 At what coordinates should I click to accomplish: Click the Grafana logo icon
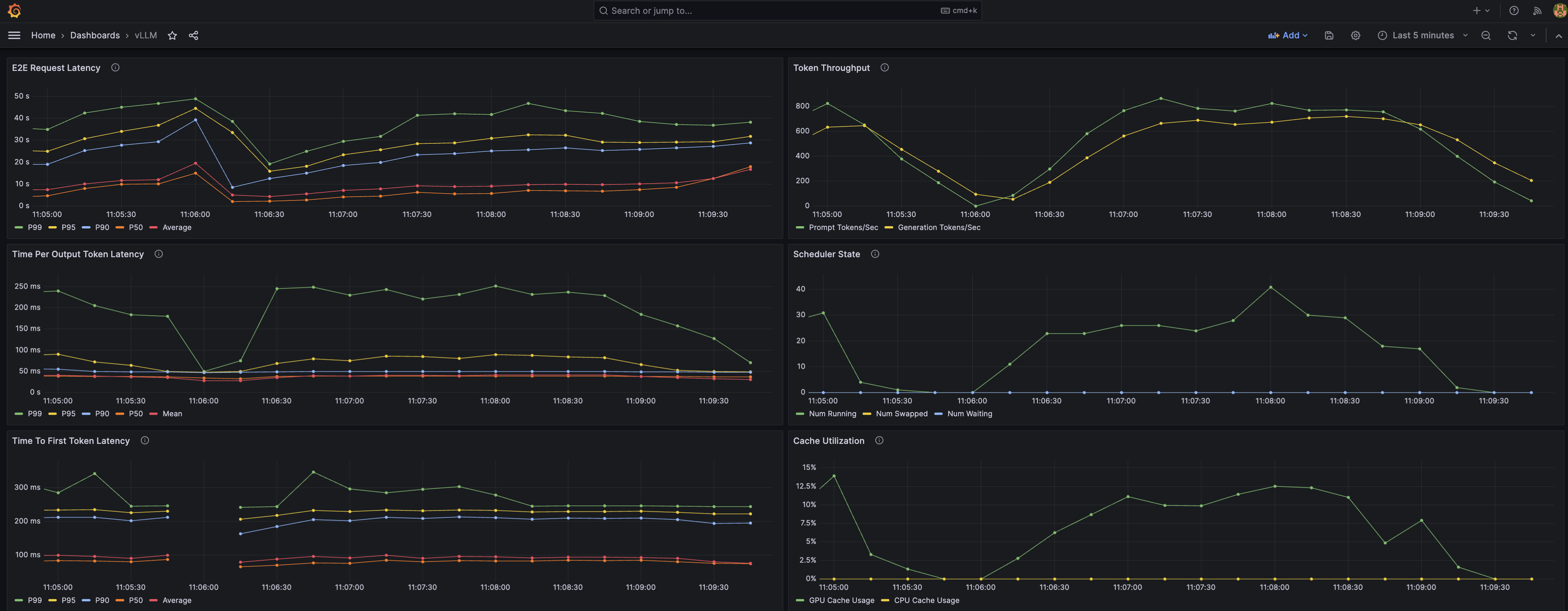[x=14, y=10]
